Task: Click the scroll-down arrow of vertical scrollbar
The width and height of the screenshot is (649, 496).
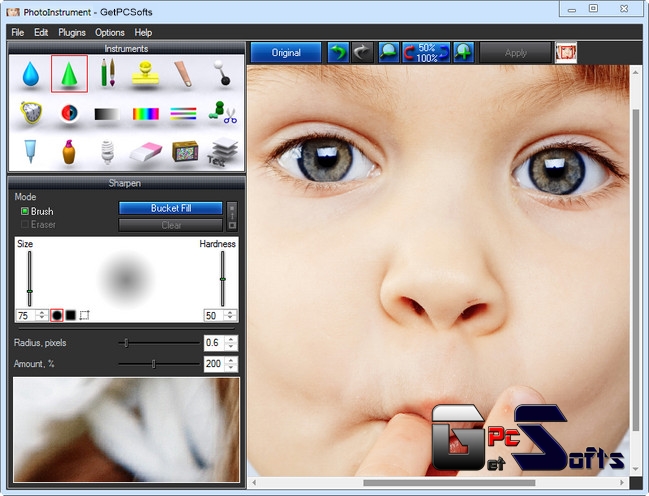Action: point(636,470)
